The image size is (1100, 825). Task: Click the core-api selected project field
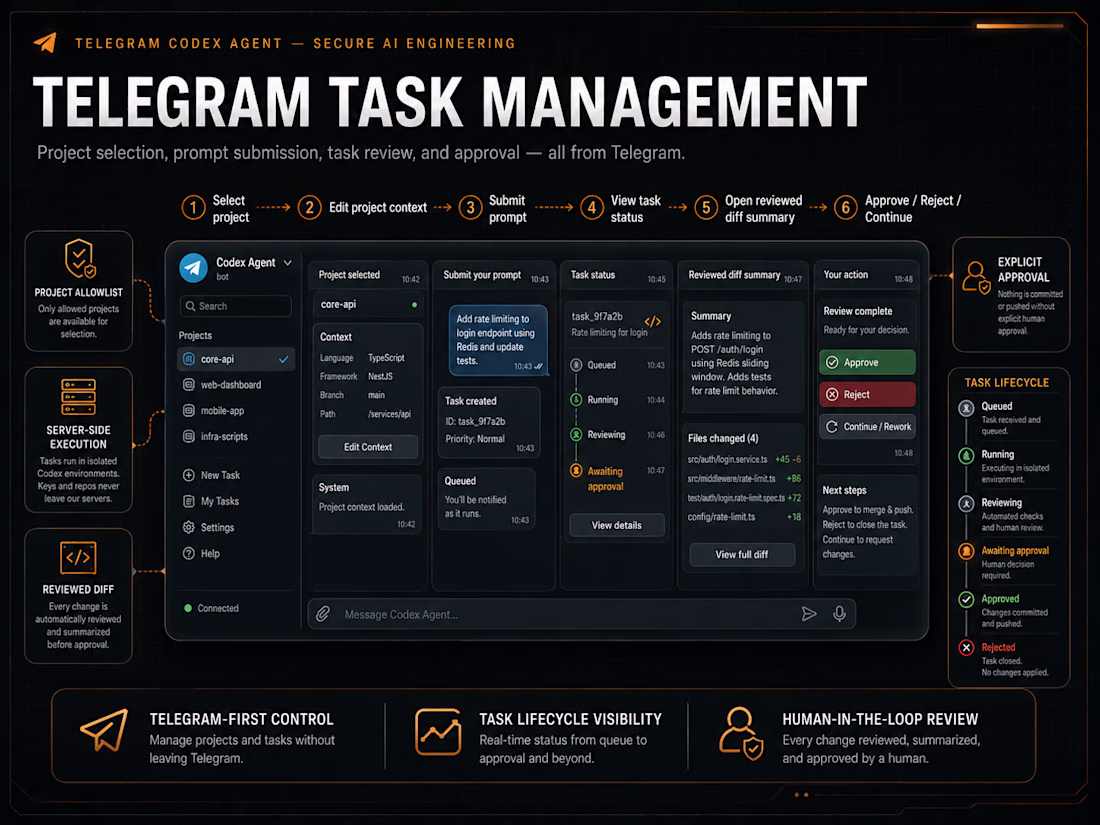[368, 304]
